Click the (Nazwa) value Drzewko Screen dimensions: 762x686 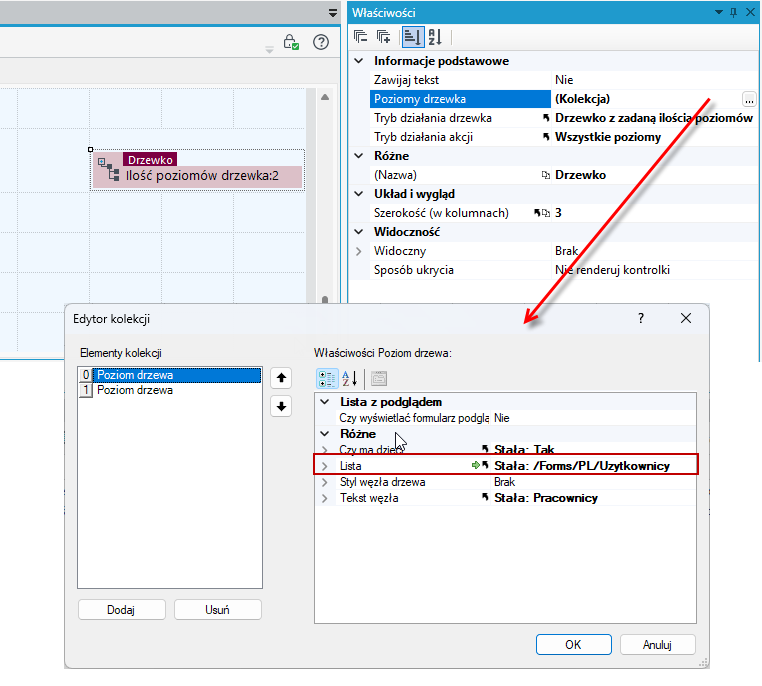(580, 175)
